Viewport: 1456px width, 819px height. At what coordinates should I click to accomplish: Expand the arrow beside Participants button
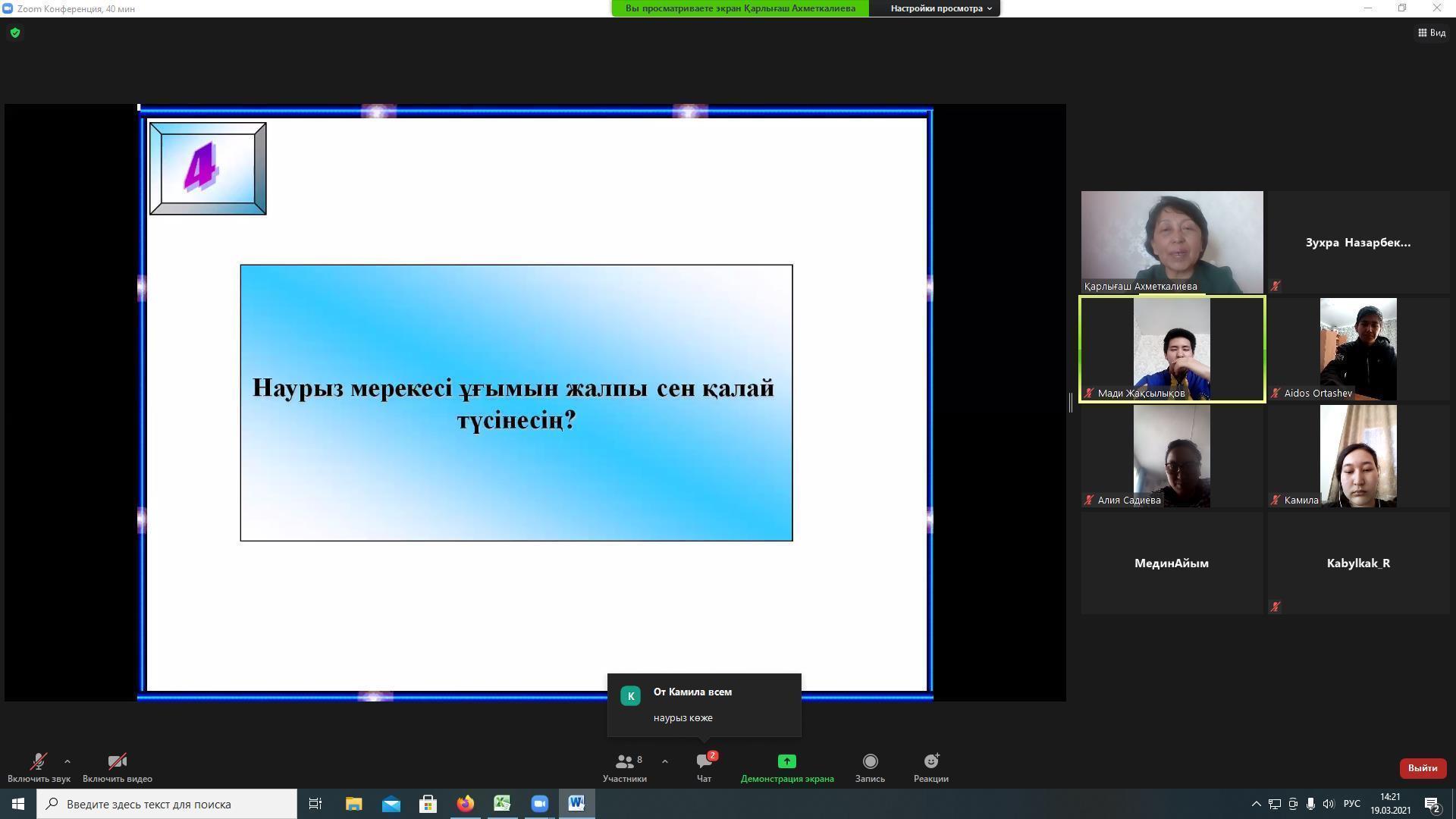(x=665, y=761)
